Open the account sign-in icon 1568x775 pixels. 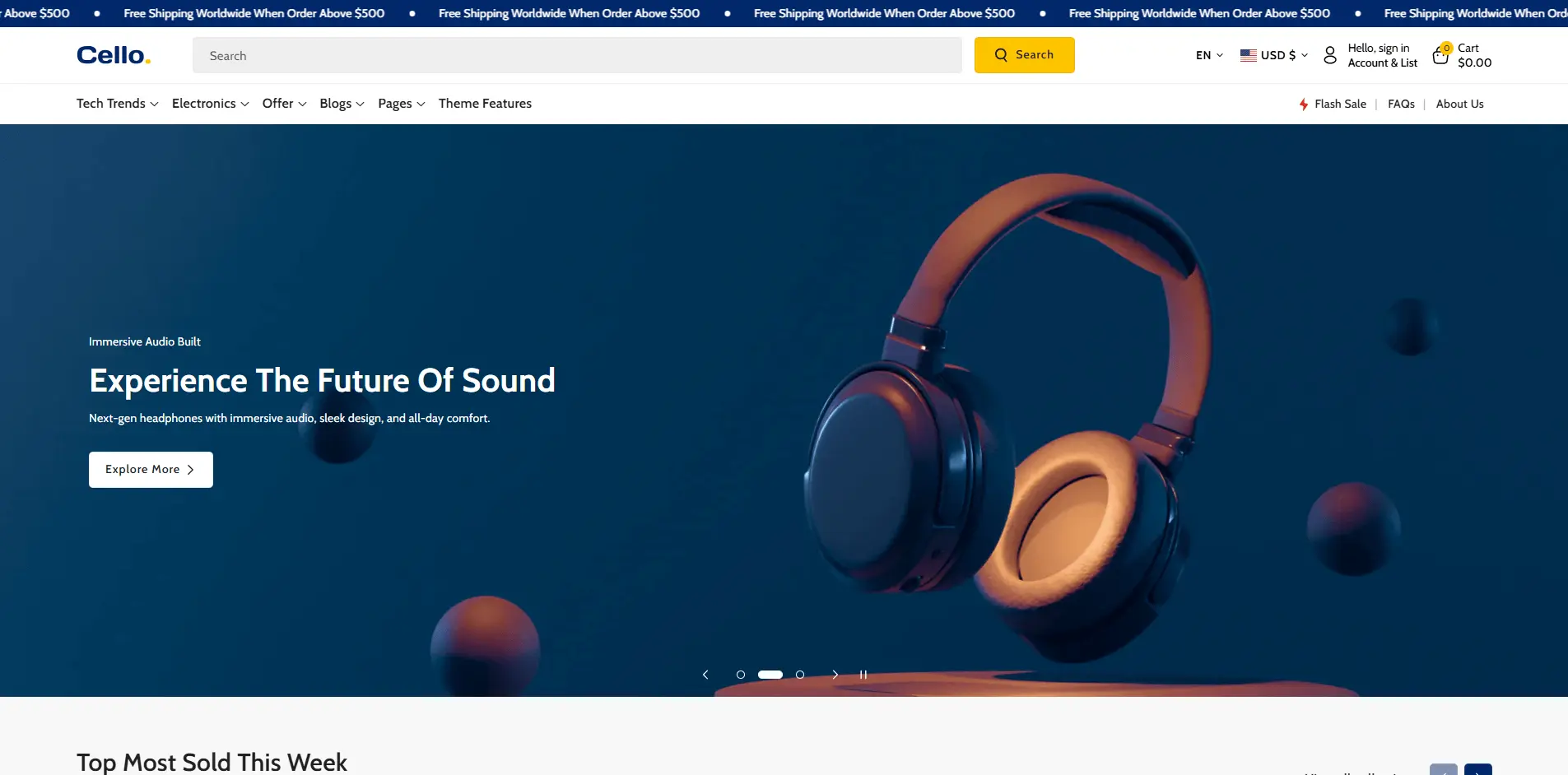(x=1331, y=54)
